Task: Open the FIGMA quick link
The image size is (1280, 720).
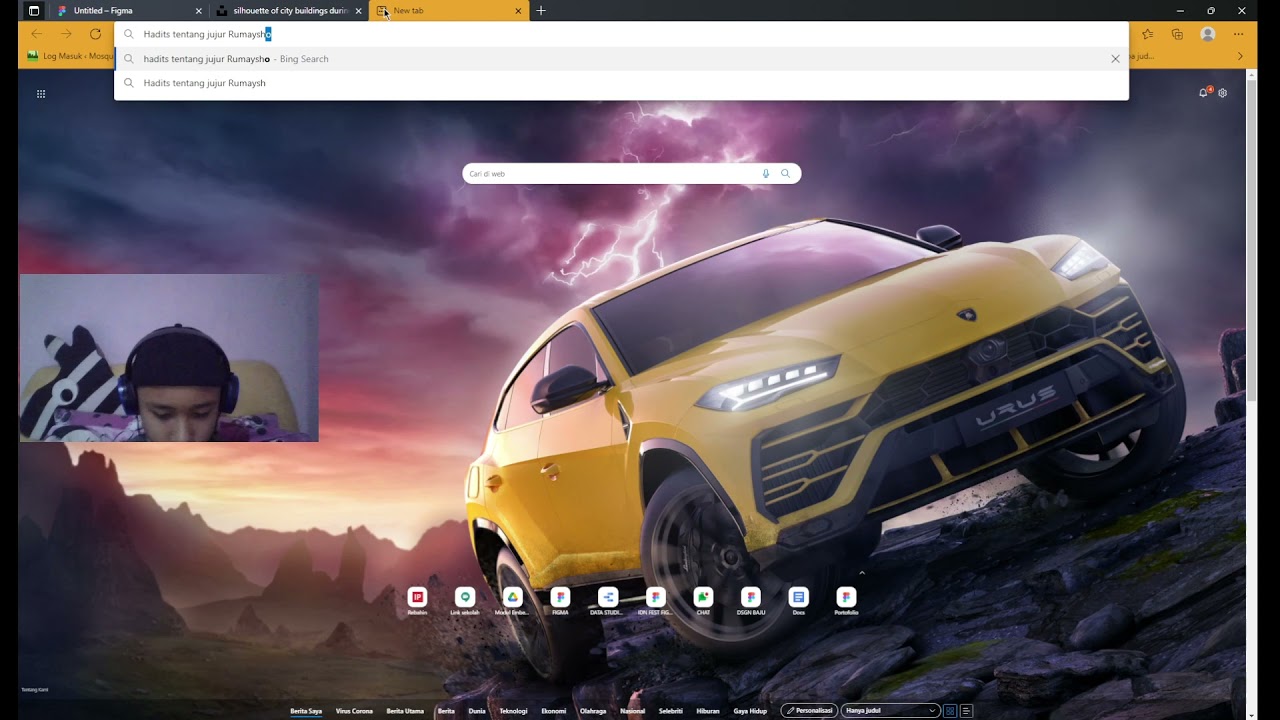Action: (560, 601)
